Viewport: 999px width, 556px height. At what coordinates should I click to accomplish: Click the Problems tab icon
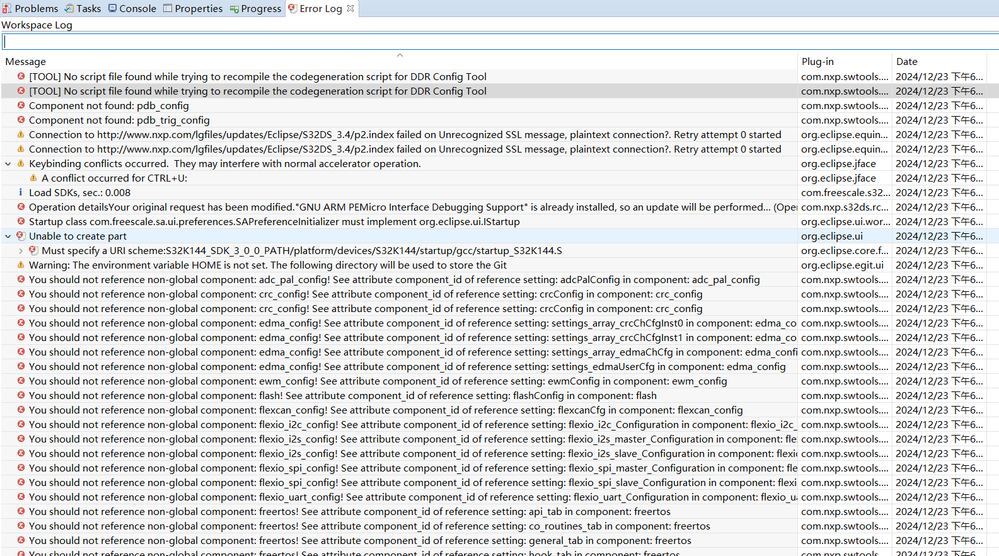tap(6, 8)
